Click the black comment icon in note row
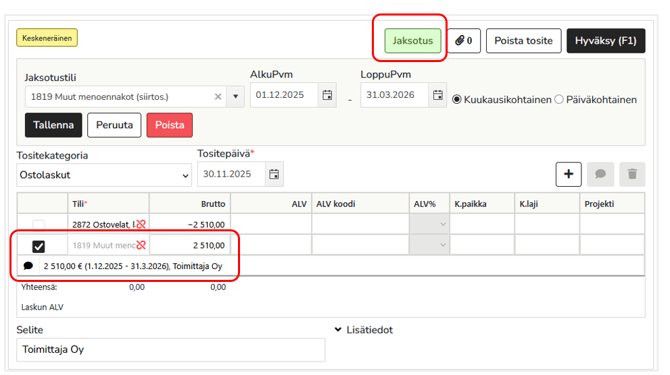670x375 pixels. 28,266
